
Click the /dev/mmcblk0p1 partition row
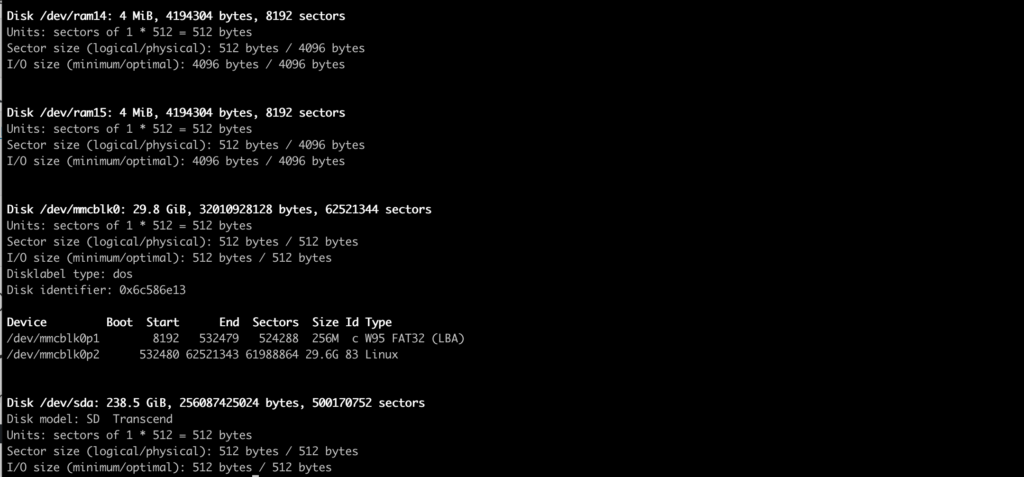[x=235, y=338]
